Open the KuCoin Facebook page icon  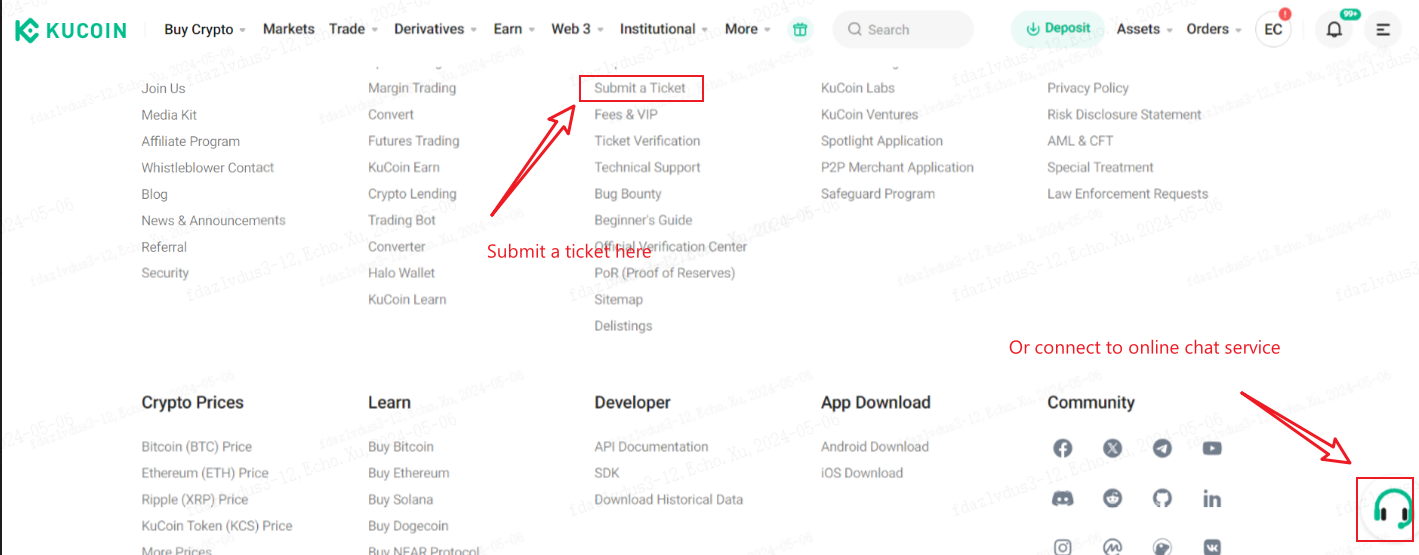[1063, 448]
